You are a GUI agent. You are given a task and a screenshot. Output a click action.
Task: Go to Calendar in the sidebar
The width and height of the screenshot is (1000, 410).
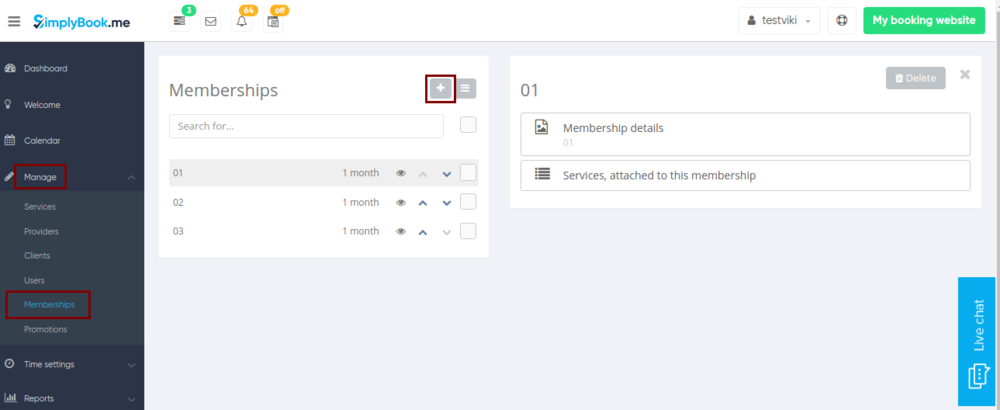pos(42,141)
